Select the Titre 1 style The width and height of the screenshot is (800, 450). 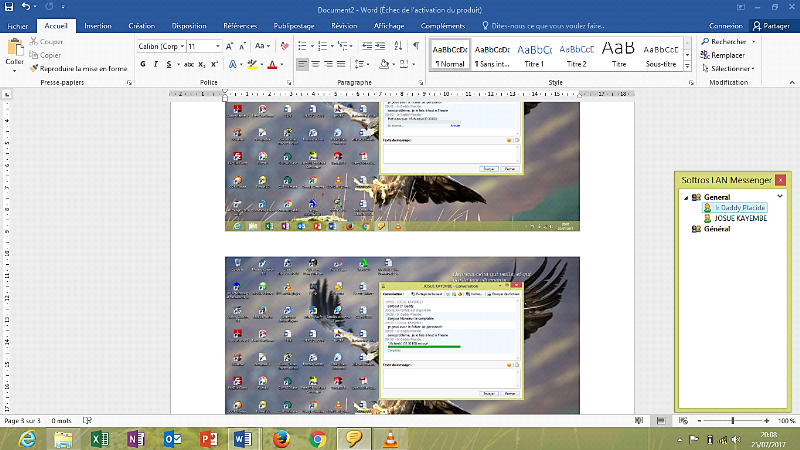(x=534, y=53)
